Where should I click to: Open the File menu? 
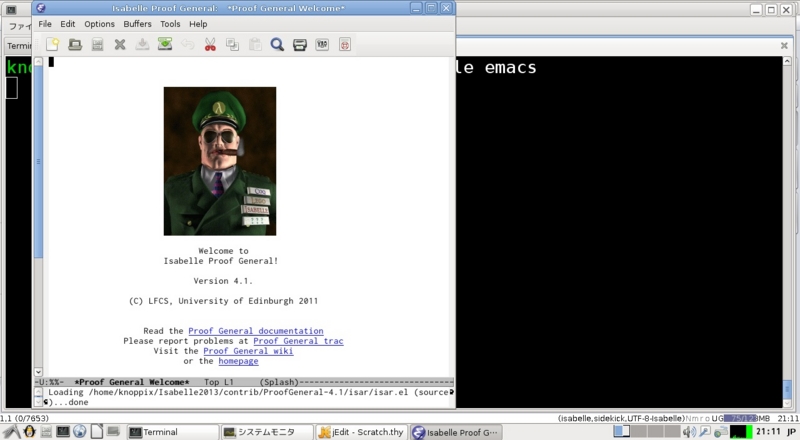click(x=45, y=24)
